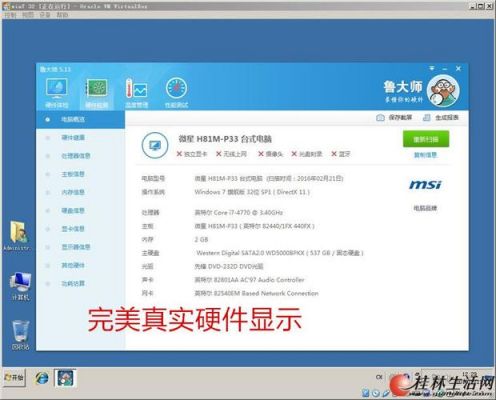Click the 独立显卡 feature indicator
The width and height of the screenshot is (496, 400).
[x=192, y=154]
